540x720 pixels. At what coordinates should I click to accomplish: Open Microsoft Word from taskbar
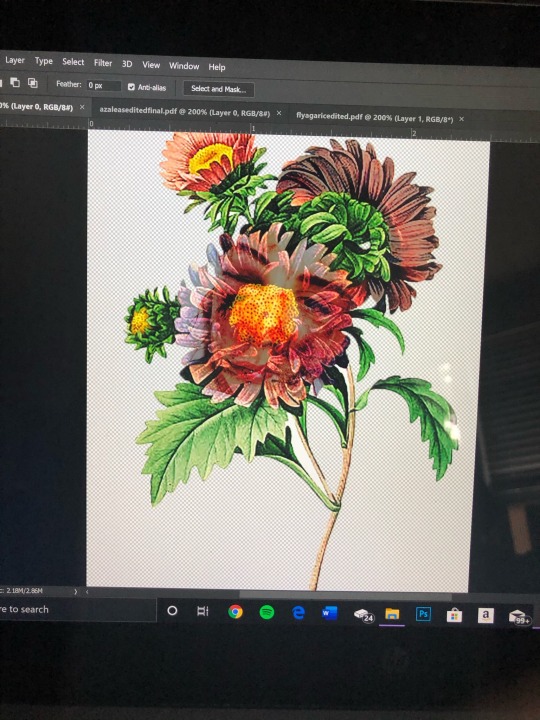(329, 613)
